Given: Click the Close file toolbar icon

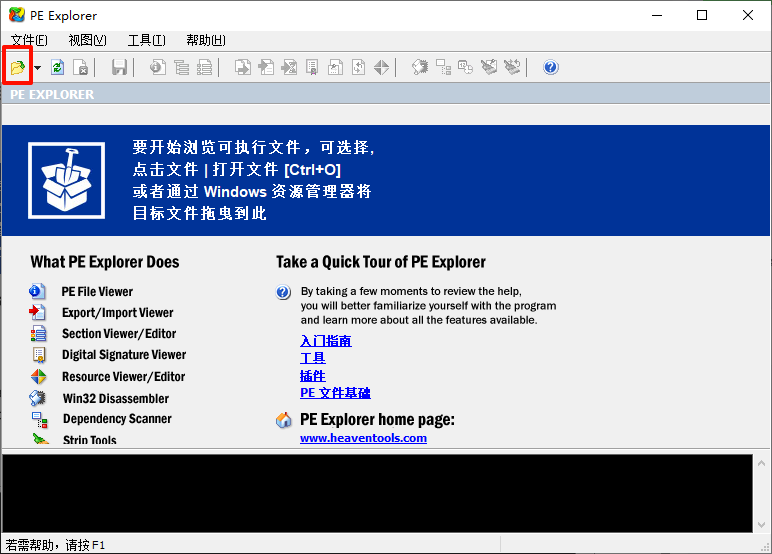Looking at the screenshot, I should (x=81, y=67).
